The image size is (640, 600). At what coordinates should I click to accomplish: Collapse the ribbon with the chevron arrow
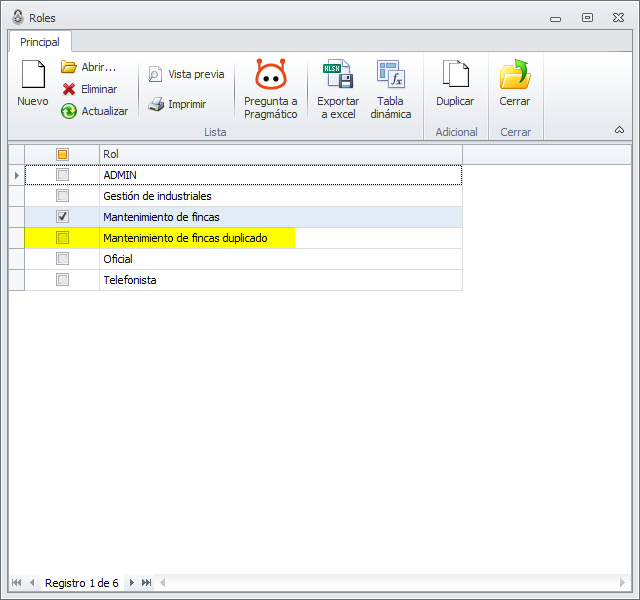(x=619, y=130)
